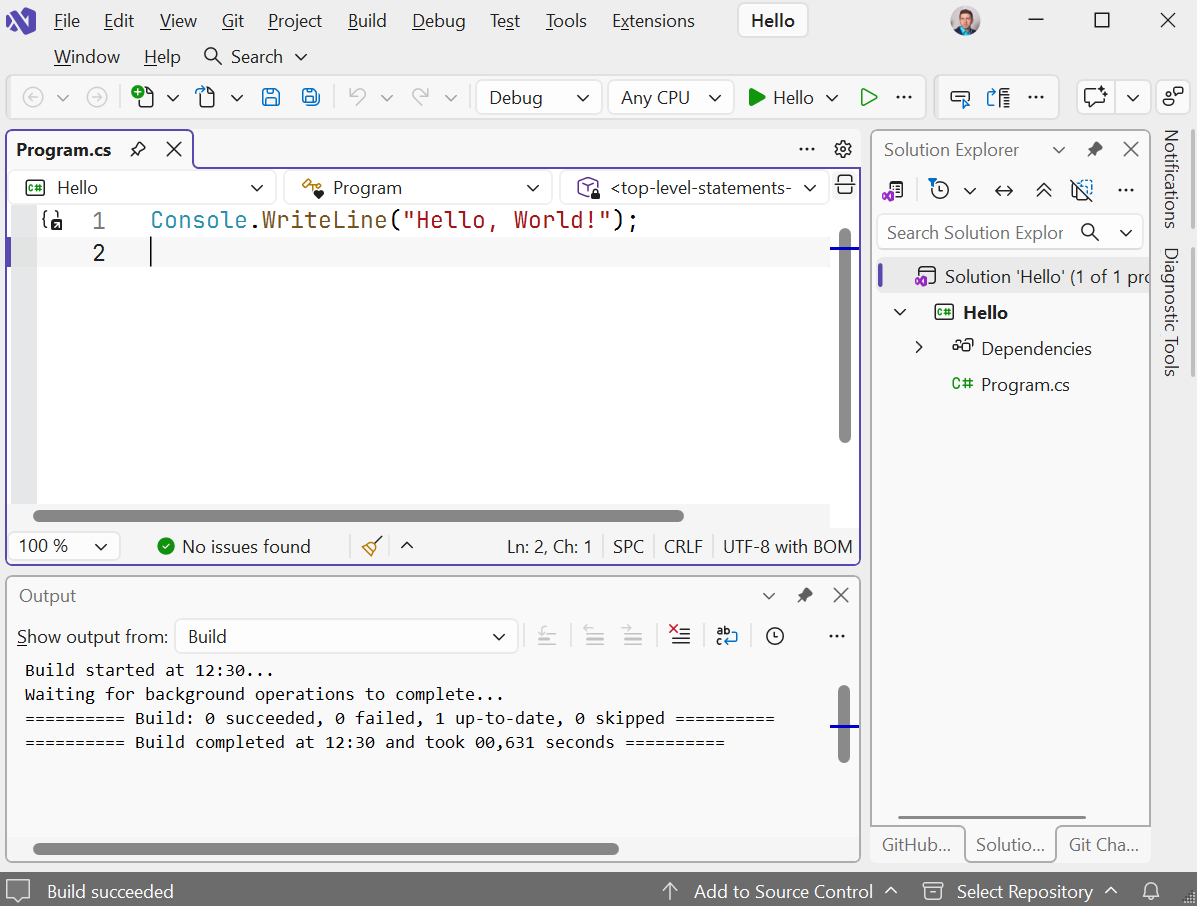This screenshot has height=906, width=1197.
Task: Toggle word wrap in Output panel
Action: tap(727, 635)
